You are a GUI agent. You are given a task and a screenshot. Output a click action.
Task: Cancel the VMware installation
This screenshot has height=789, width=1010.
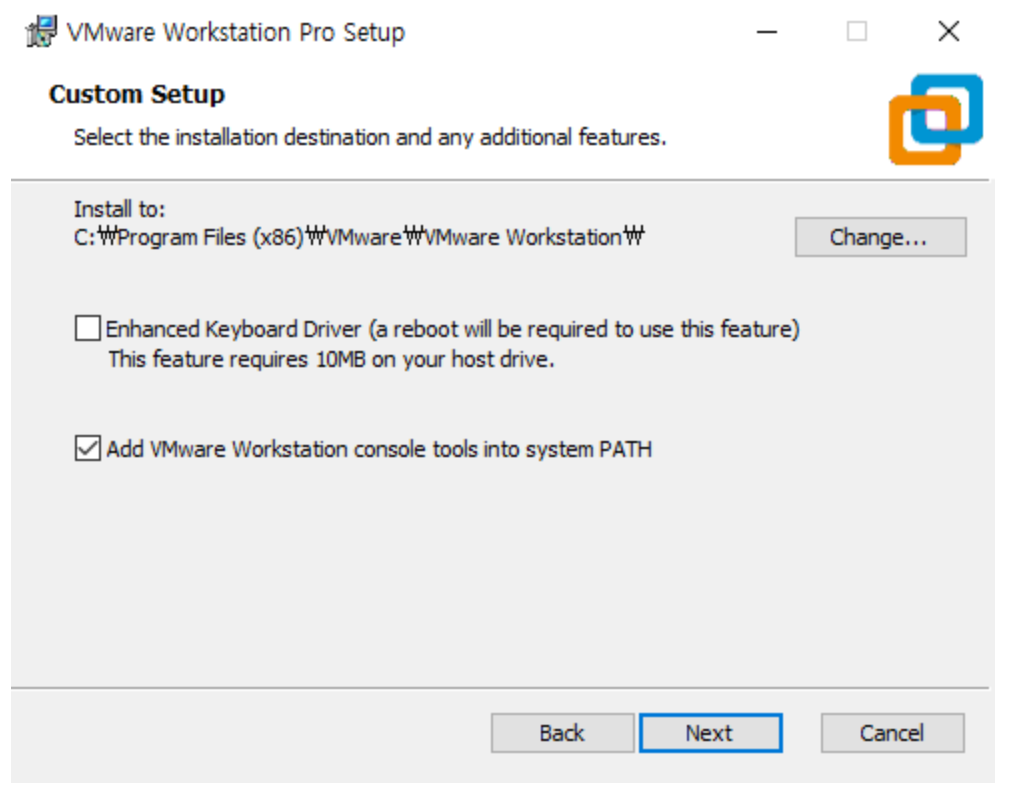(892, 733)
